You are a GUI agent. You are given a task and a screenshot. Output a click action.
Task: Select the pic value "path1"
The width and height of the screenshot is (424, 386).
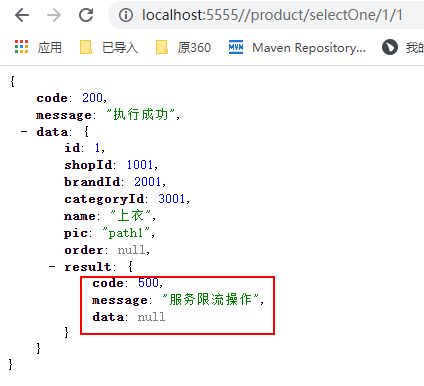[x=126, y=232]
